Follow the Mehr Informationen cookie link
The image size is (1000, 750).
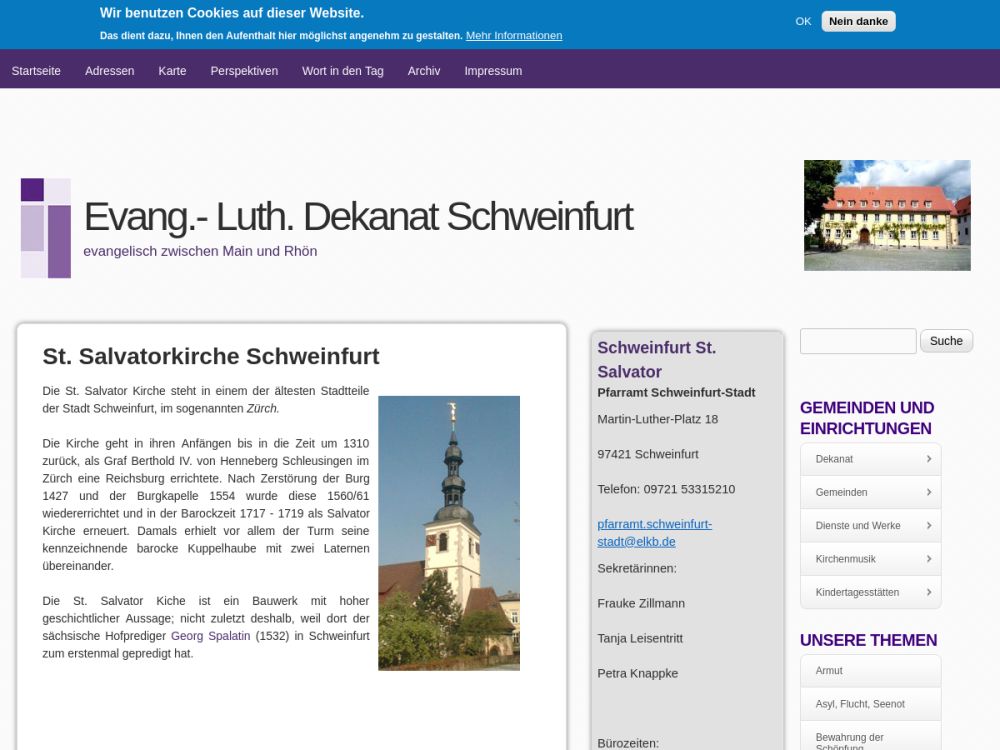(x=514, y=35)
